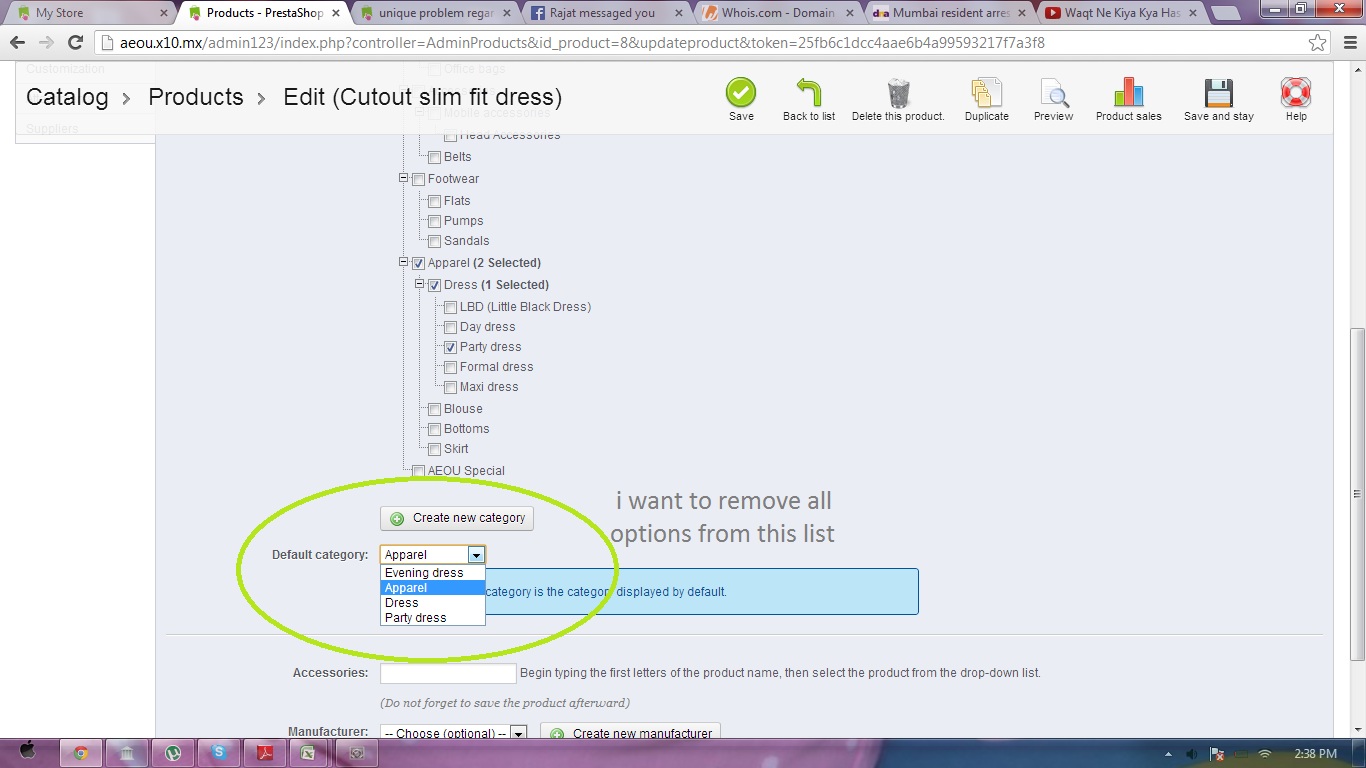Image resolution: width=1366 pixels, height=768 pixels.
Task: Click the green plus icon on Create new category
Action: (x=397, y=518)
